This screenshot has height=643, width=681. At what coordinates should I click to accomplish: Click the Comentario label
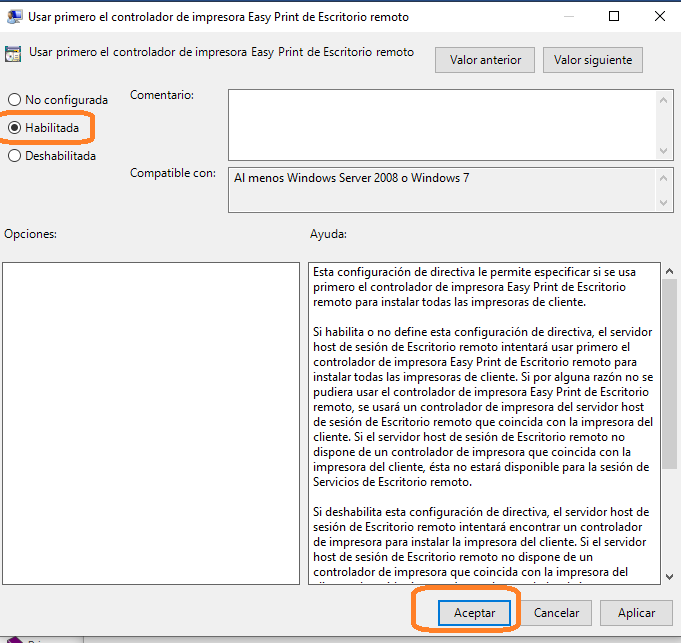(162, 95)
